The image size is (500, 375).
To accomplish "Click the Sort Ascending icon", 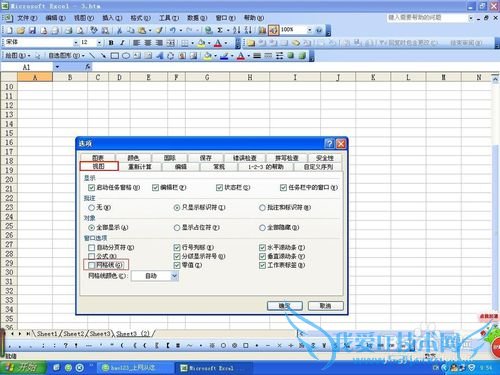I will point(236,30).
